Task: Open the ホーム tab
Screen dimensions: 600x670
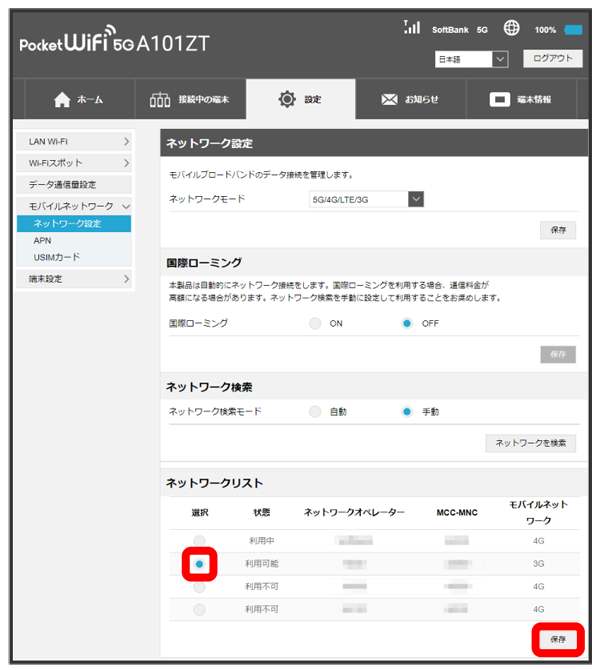Action: [78, 99]
